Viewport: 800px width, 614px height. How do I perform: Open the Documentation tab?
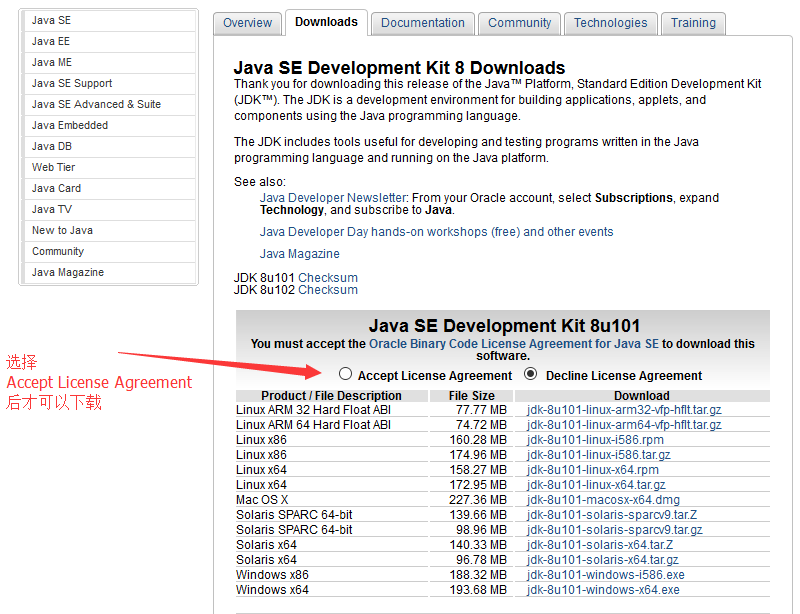[423, 23]
